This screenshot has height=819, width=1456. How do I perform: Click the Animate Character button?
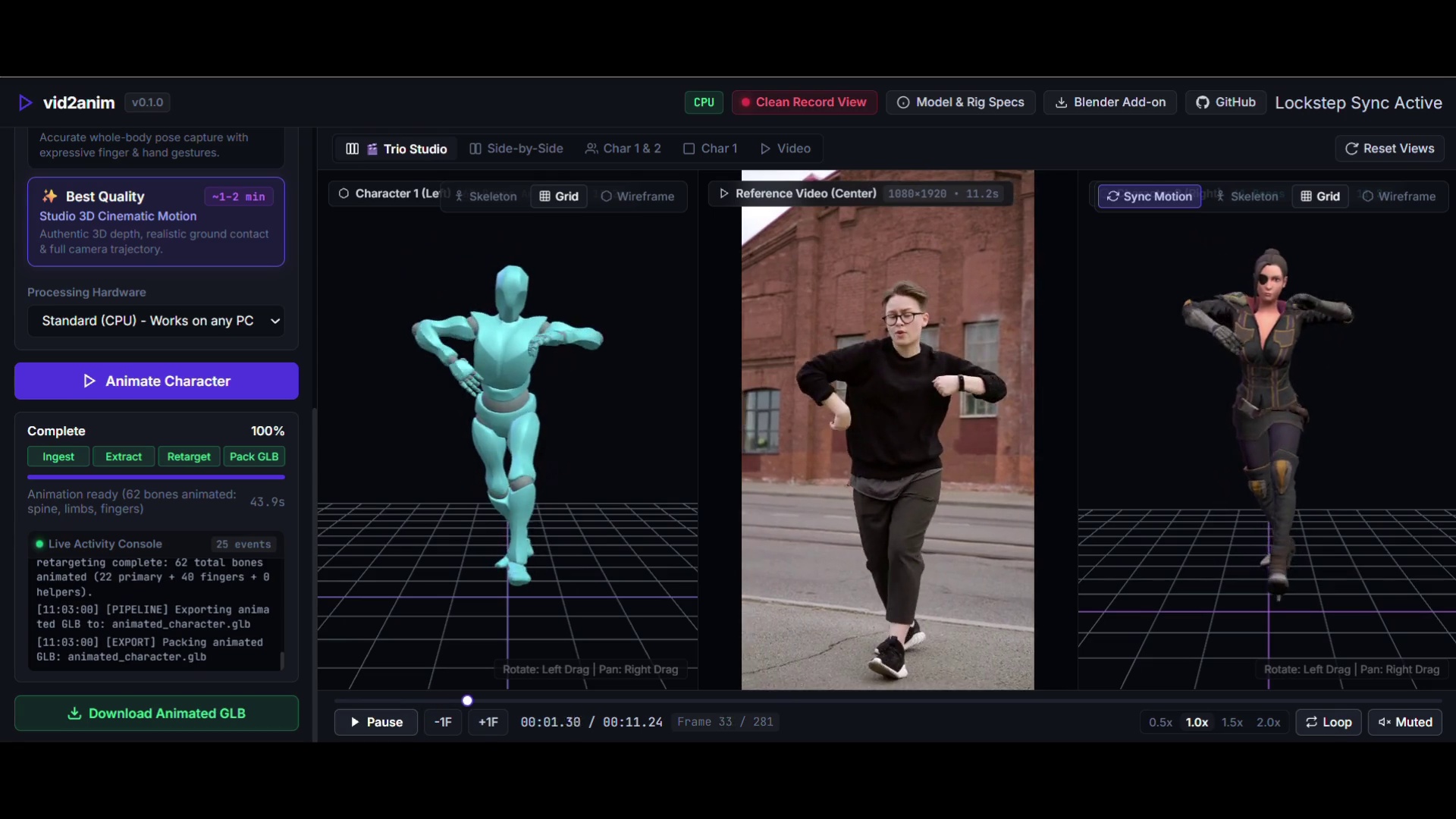pos(156,381)
